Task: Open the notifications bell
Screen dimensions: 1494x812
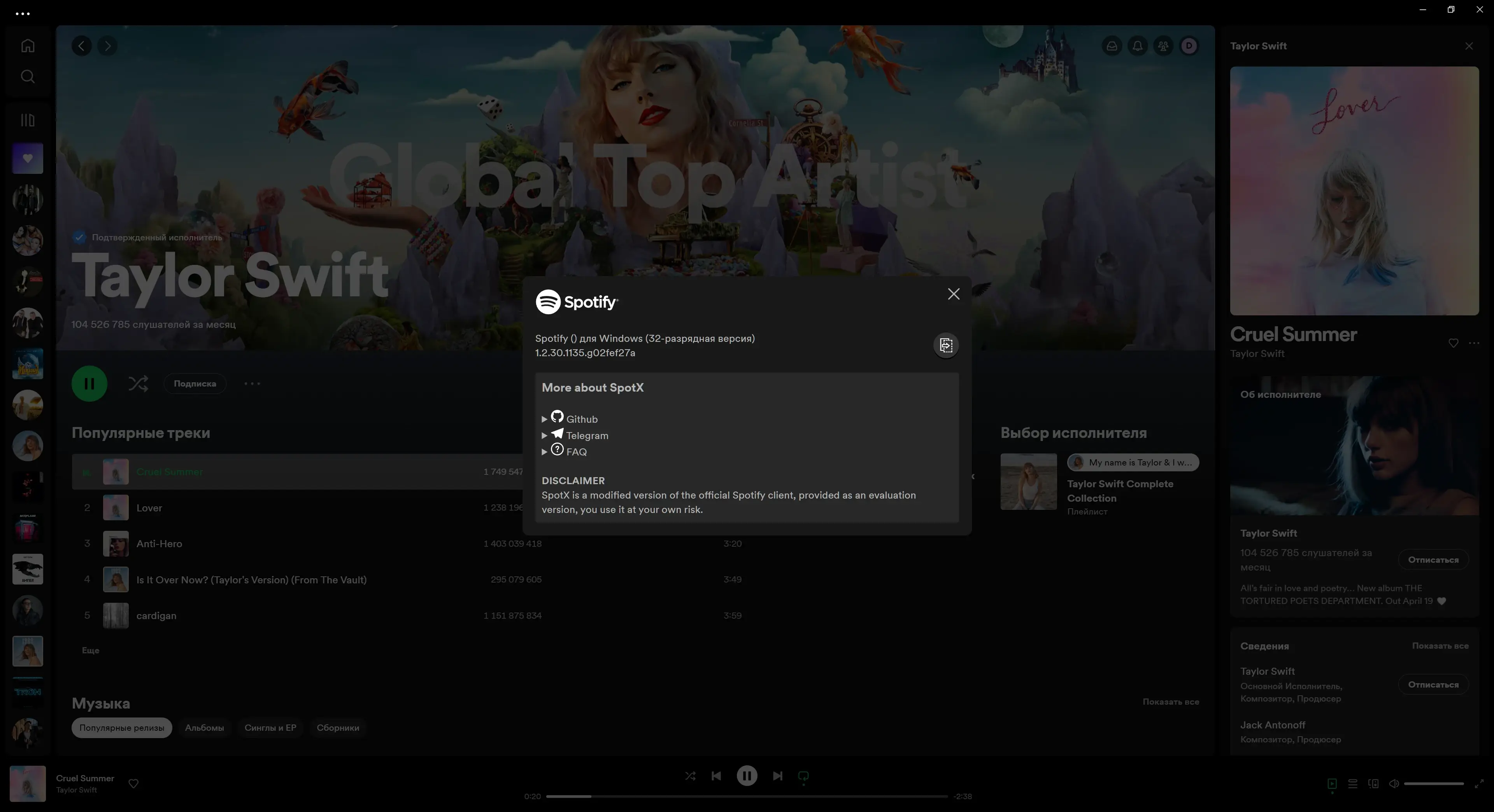Action: (1137, 46)
